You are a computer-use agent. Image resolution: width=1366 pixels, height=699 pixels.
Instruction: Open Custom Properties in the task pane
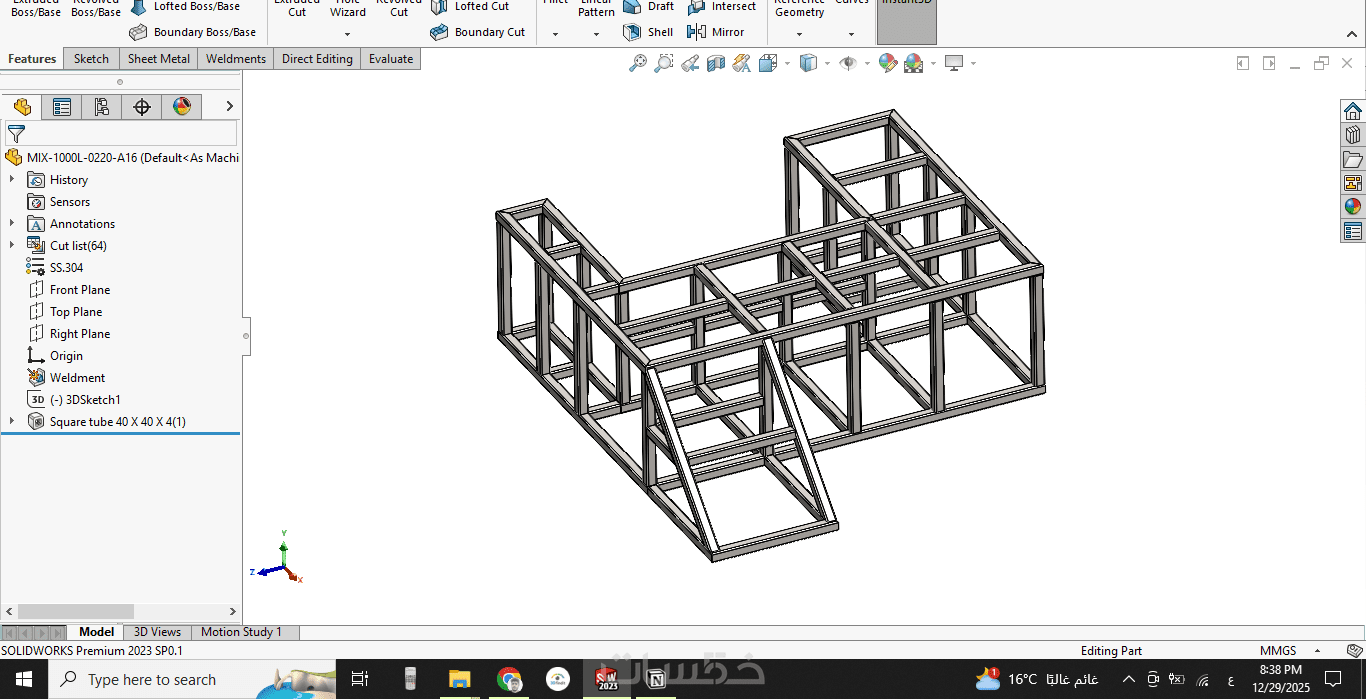(x=1353, y=231)
